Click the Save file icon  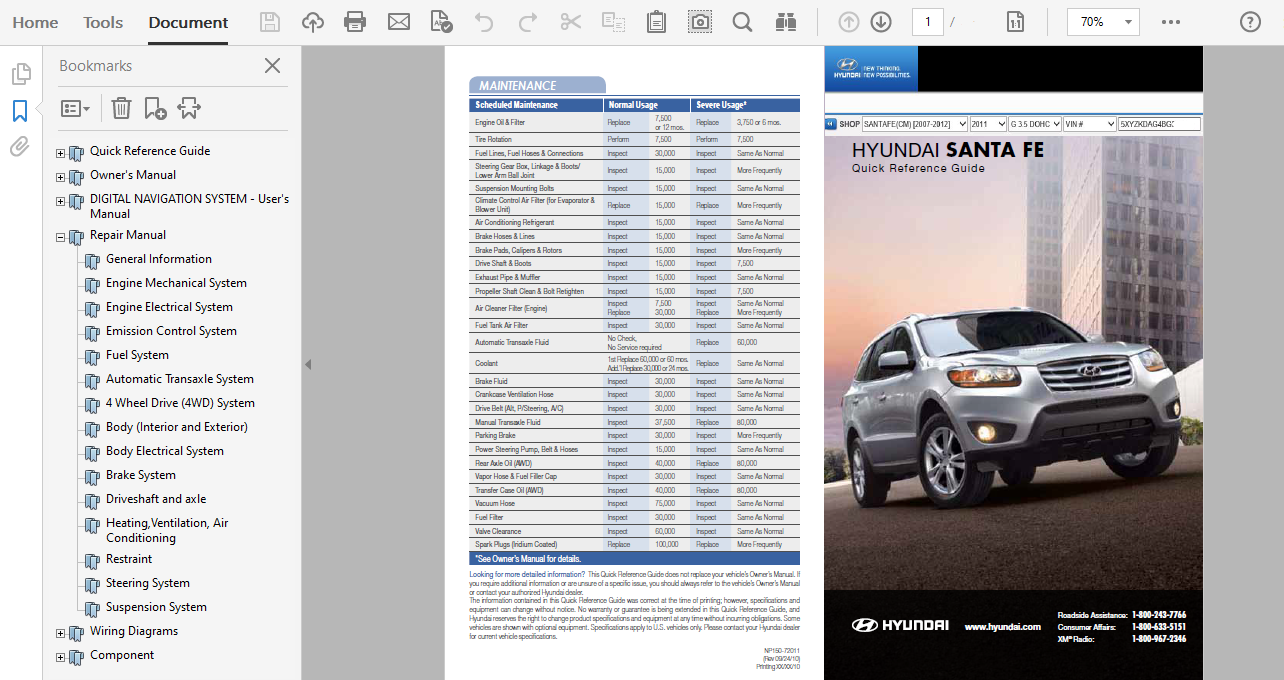coord(269,22)
